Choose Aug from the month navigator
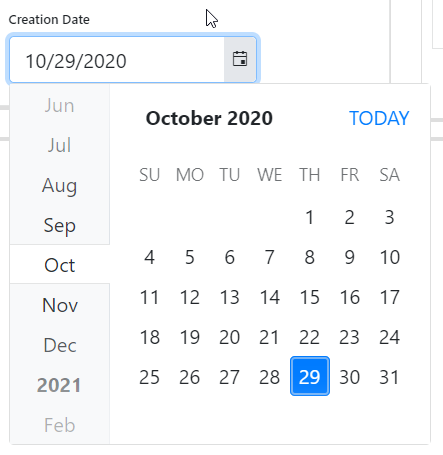Screen dimensions: 443x455 coord(60,185)
